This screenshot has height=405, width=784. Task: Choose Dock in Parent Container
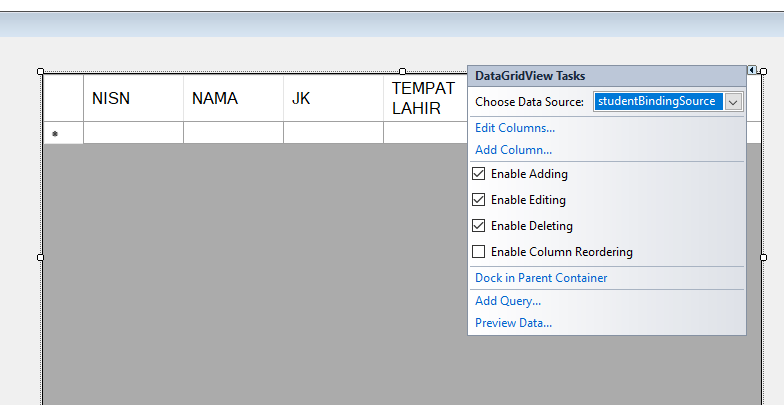coord(541,278)
